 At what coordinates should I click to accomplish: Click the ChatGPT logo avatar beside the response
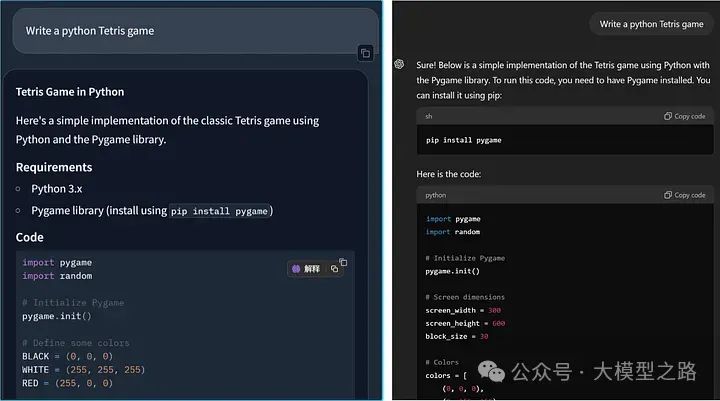(x=399, y=64)
